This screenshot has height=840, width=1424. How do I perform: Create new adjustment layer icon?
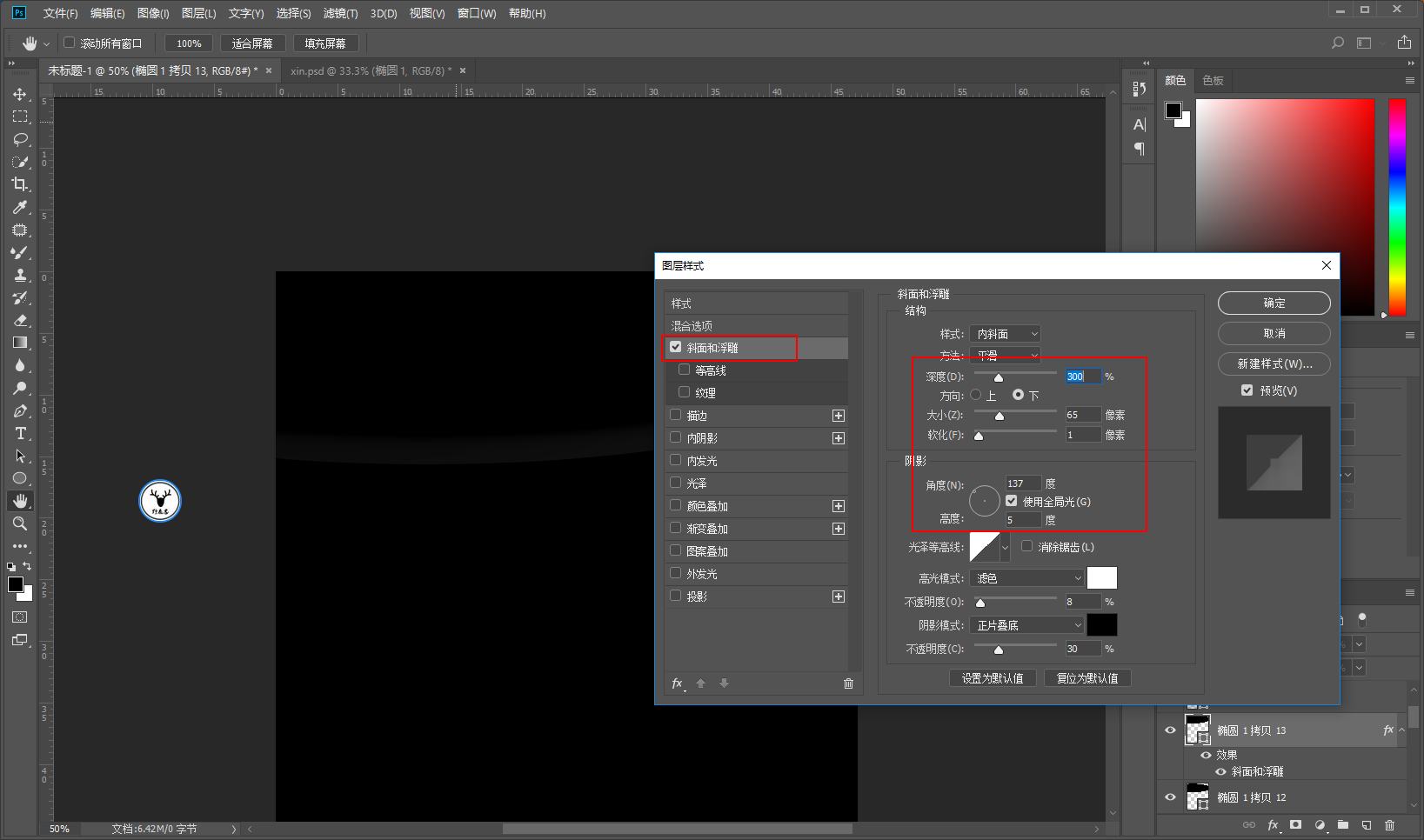click(1320, 825)
